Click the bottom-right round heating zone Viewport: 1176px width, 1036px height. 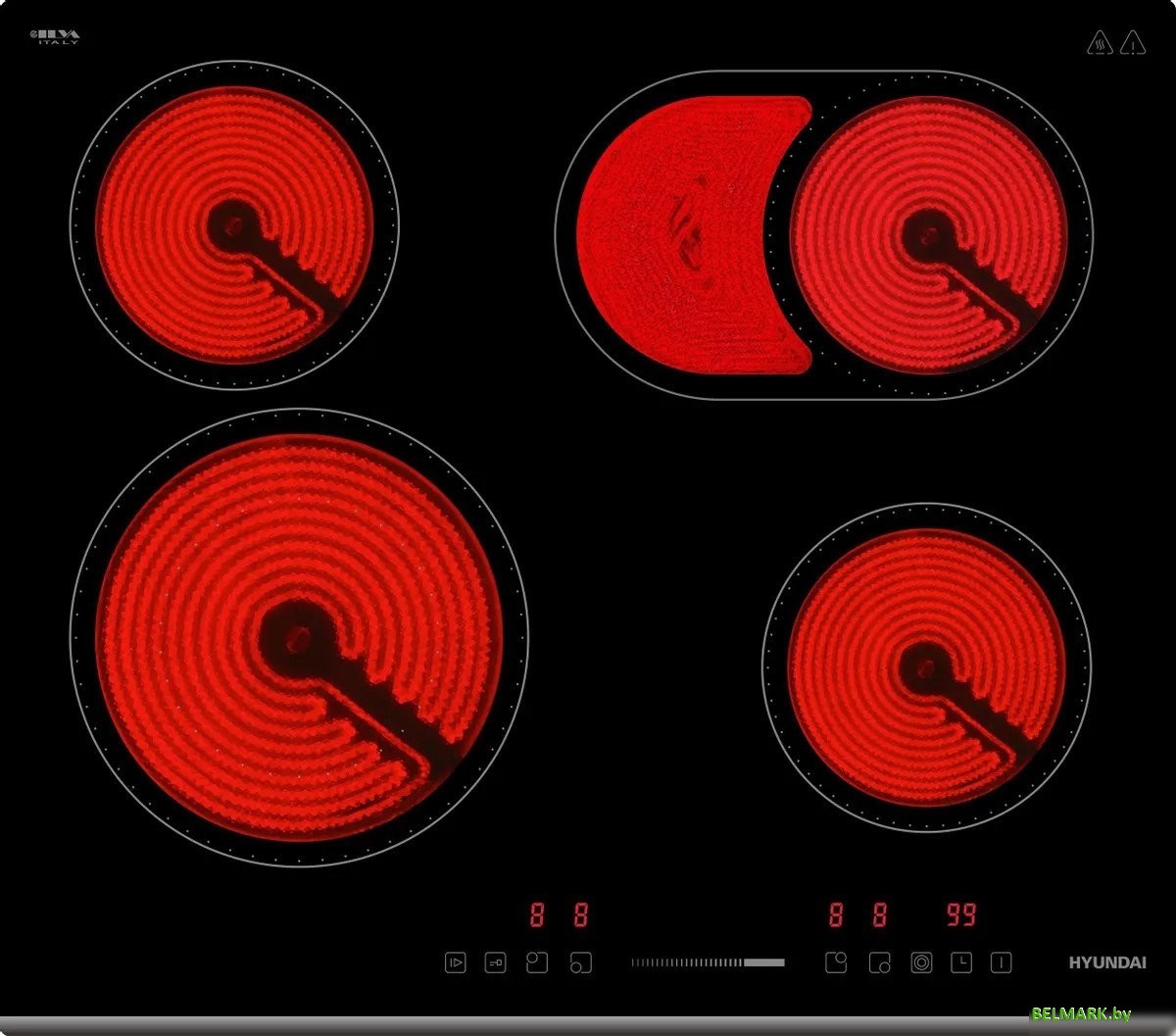pos(925,666)
